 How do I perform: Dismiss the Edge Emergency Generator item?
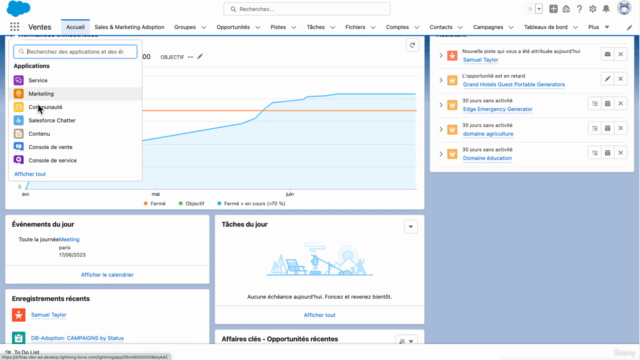tap(620, 104)
